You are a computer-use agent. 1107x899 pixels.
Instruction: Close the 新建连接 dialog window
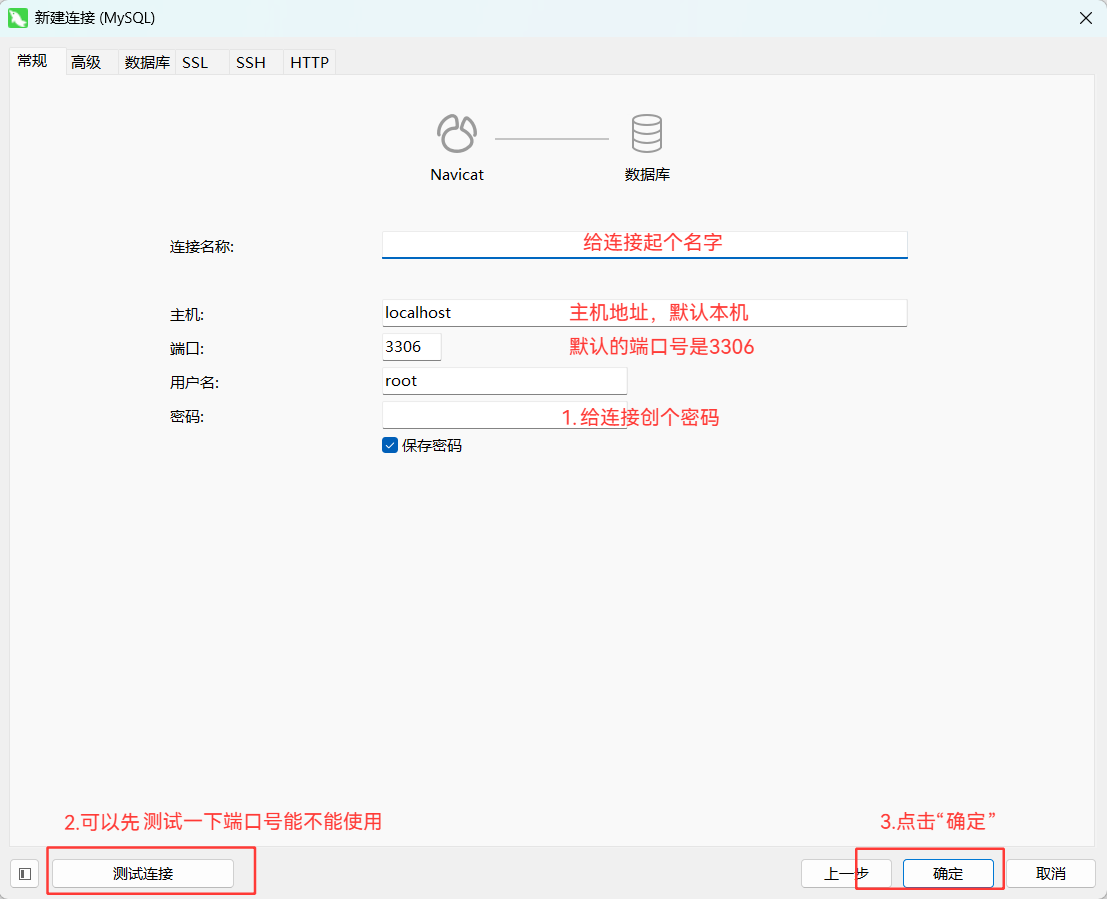(x=1086, y=18)
